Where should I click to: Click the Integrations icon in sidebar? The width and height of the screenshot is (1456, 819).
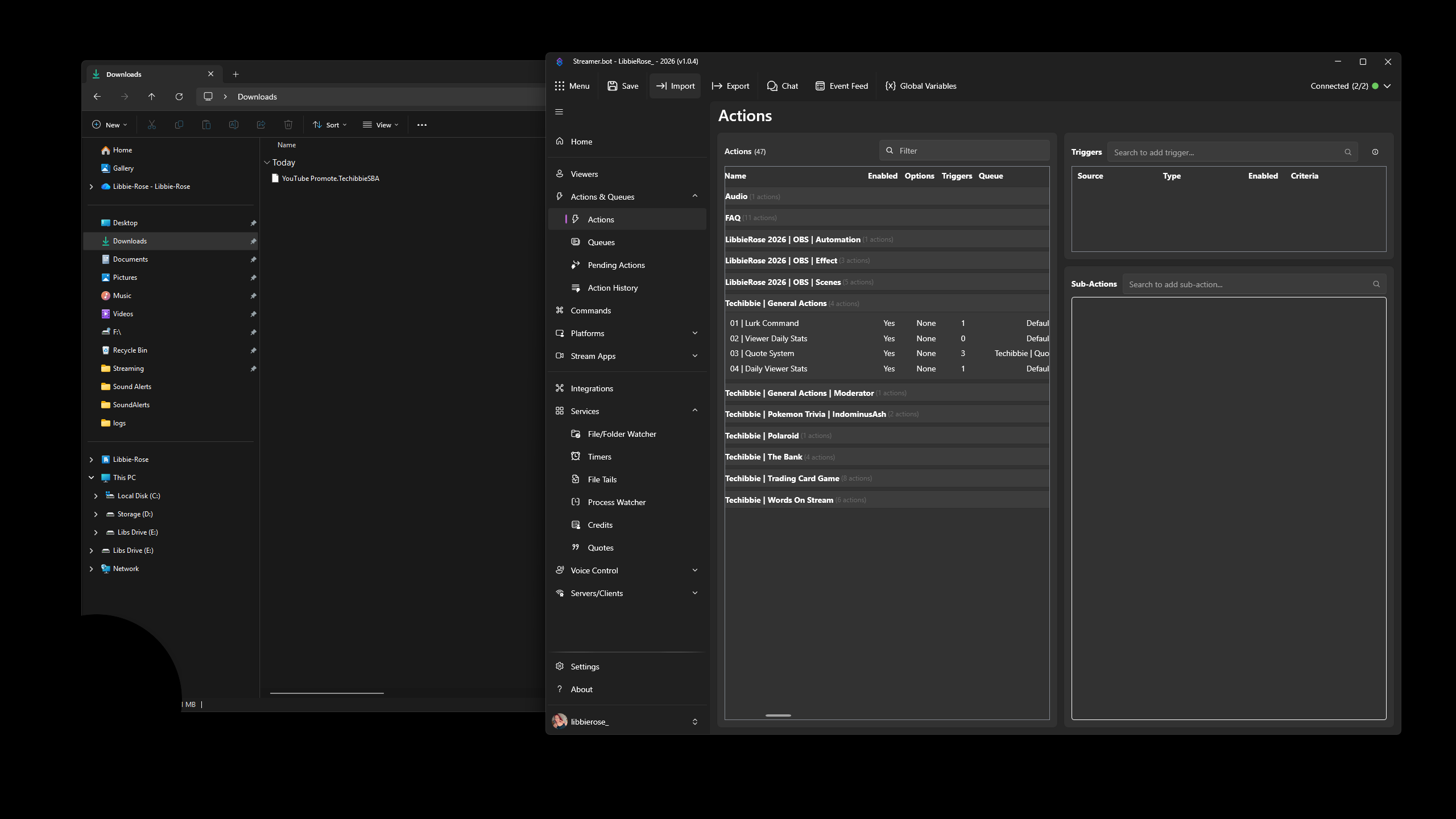point(560,388)
